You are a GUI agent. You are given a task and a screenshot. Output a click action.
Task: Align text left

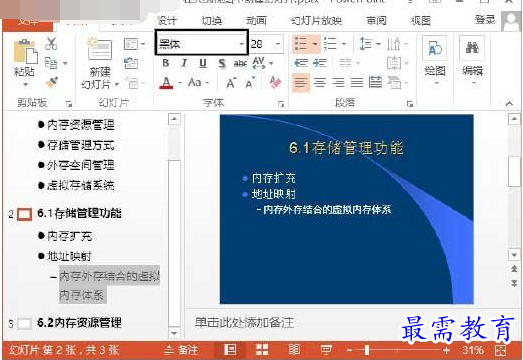pyautogui.click(x=301, y=82)
